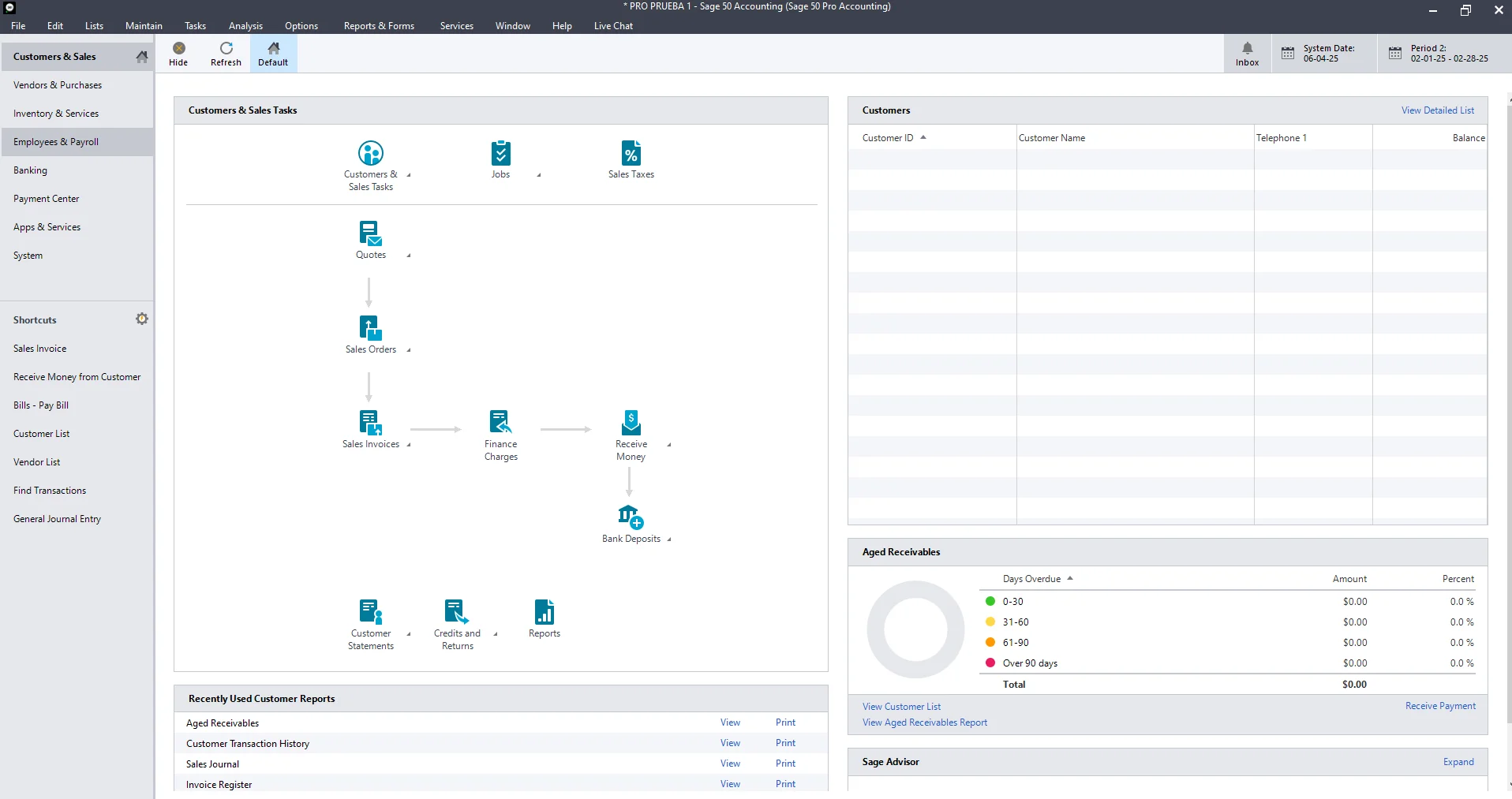Expand the Sage Advisor panel
Viewport: 1512px width, 799px height.
pyautogui.click(x=1458, y=762)
